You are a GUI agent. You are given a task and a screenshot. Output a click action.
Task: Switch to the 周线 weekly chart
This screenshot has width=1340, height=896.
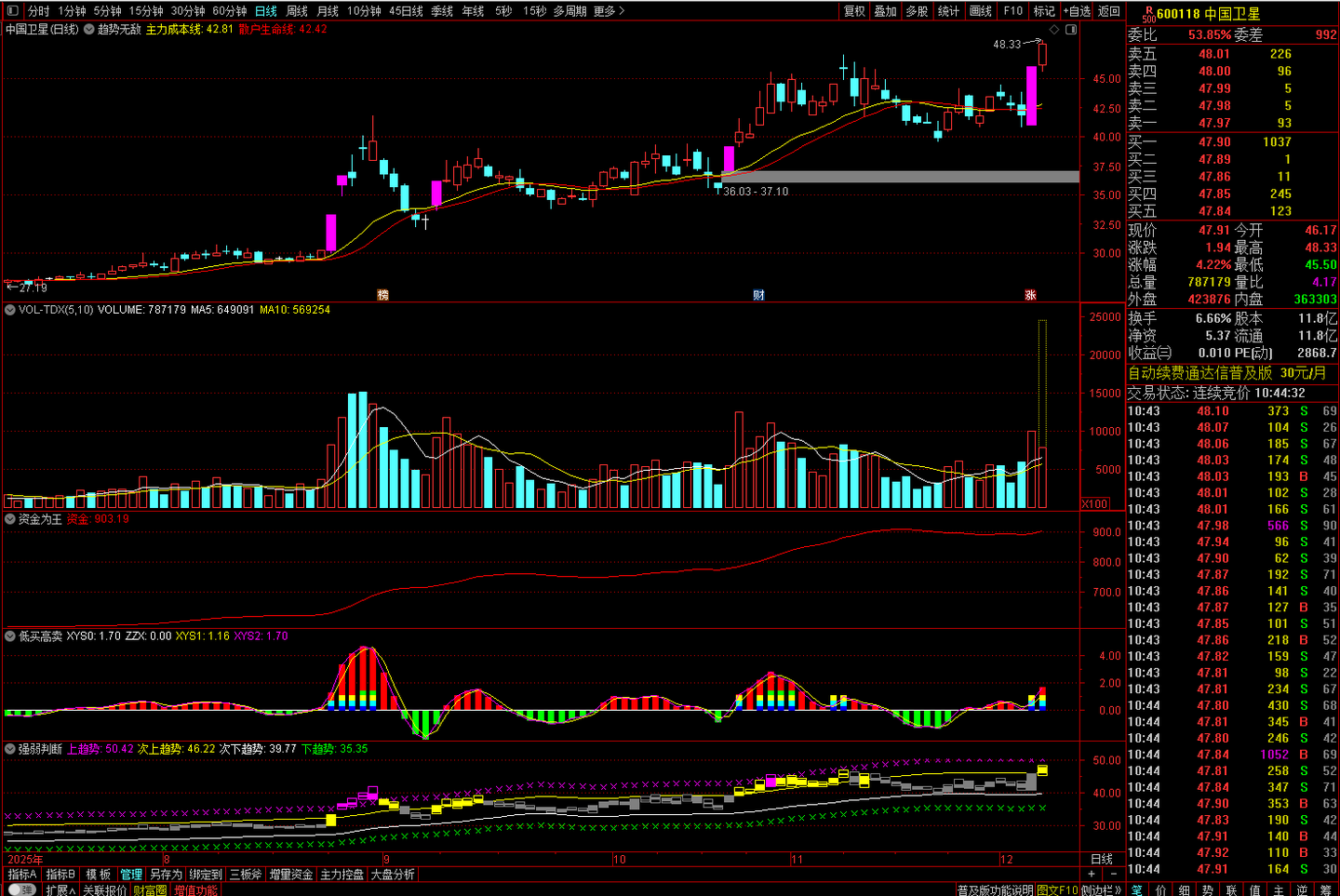297,11
